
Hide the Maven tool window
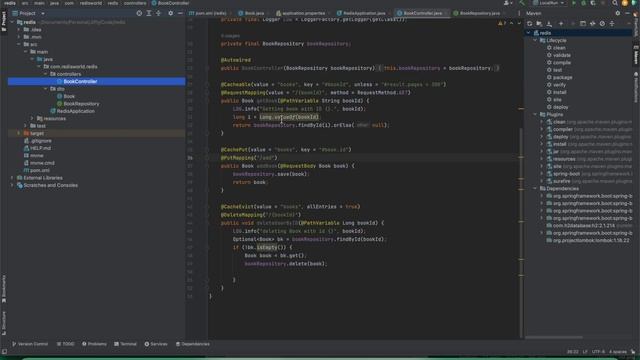(x=627, y=13)
